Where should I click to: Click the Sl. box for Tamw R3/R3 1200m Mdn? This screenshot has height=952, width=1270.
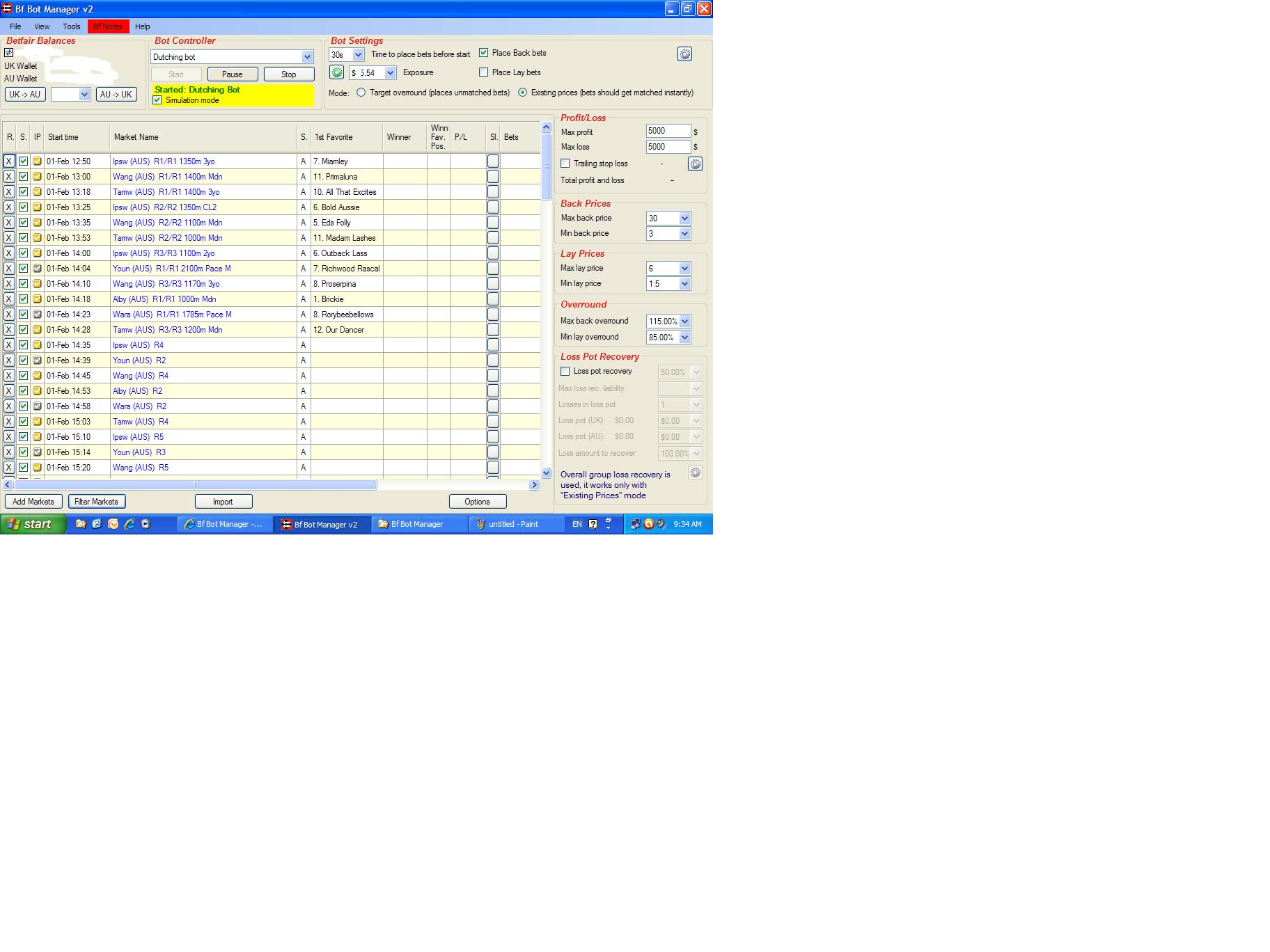click(493, 330)
